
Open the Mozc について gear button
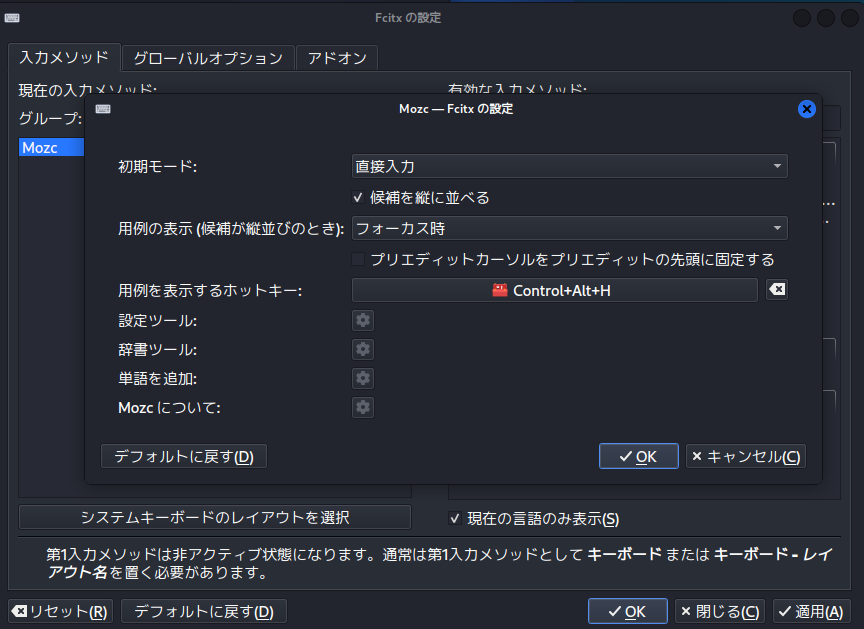tap(363, 408)
